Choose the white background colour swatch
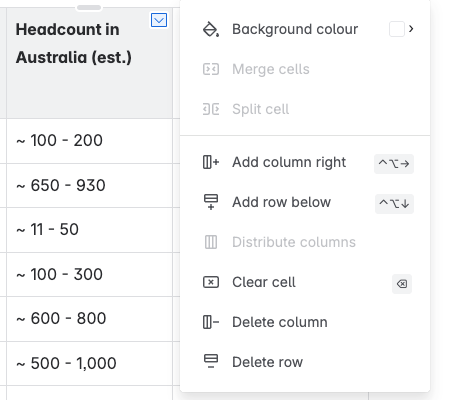The image size is (452, 400). [x=397, y=29]
